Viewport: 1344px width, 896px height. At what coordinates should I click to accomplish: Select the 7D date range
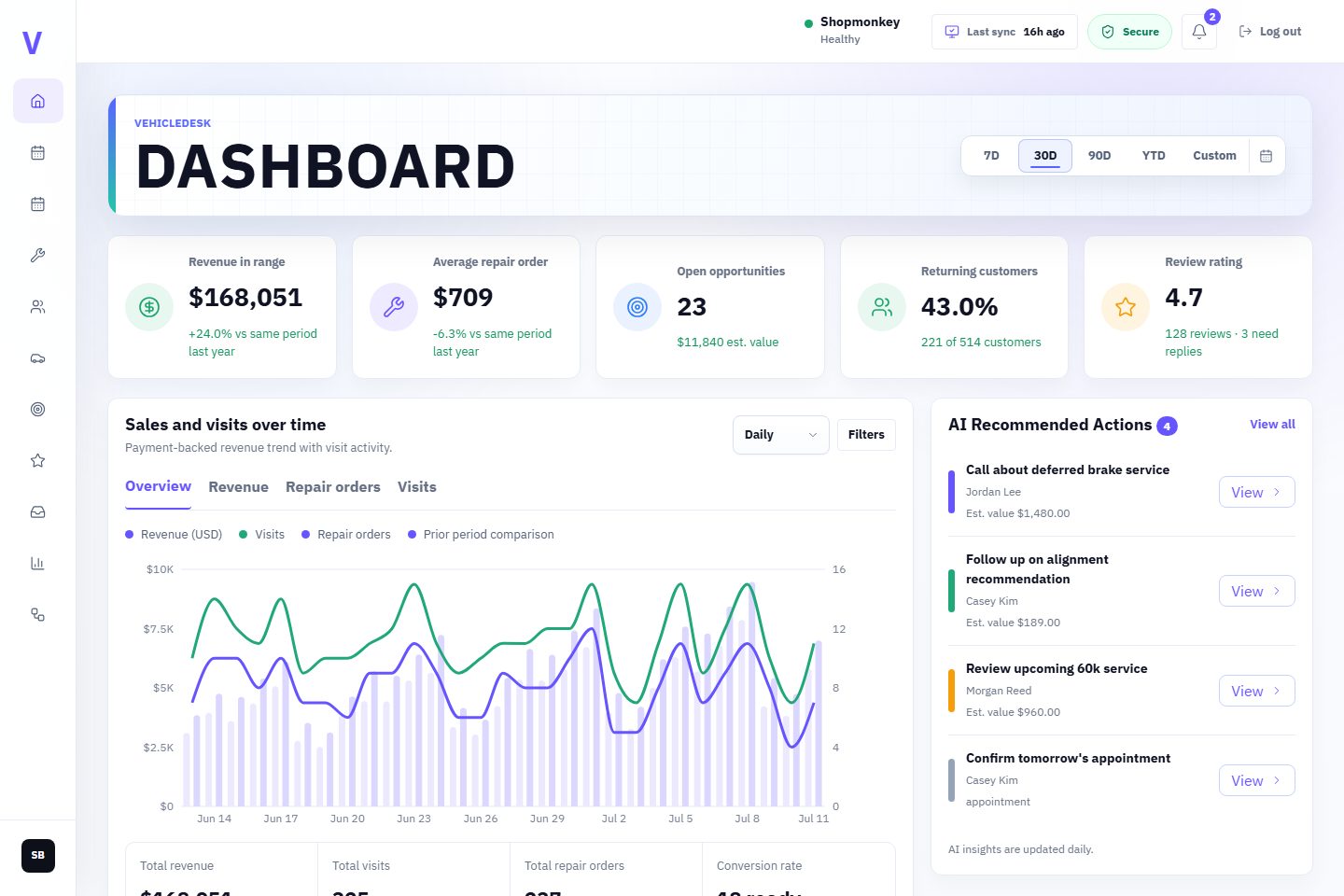[x=991, y=156]
